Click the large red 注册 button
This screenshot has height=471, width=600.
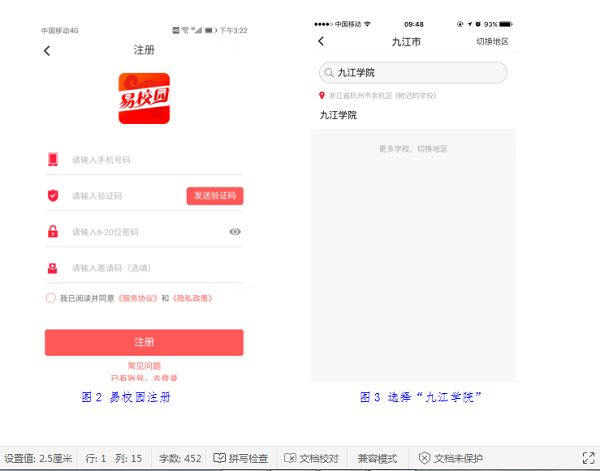point(144,342)
